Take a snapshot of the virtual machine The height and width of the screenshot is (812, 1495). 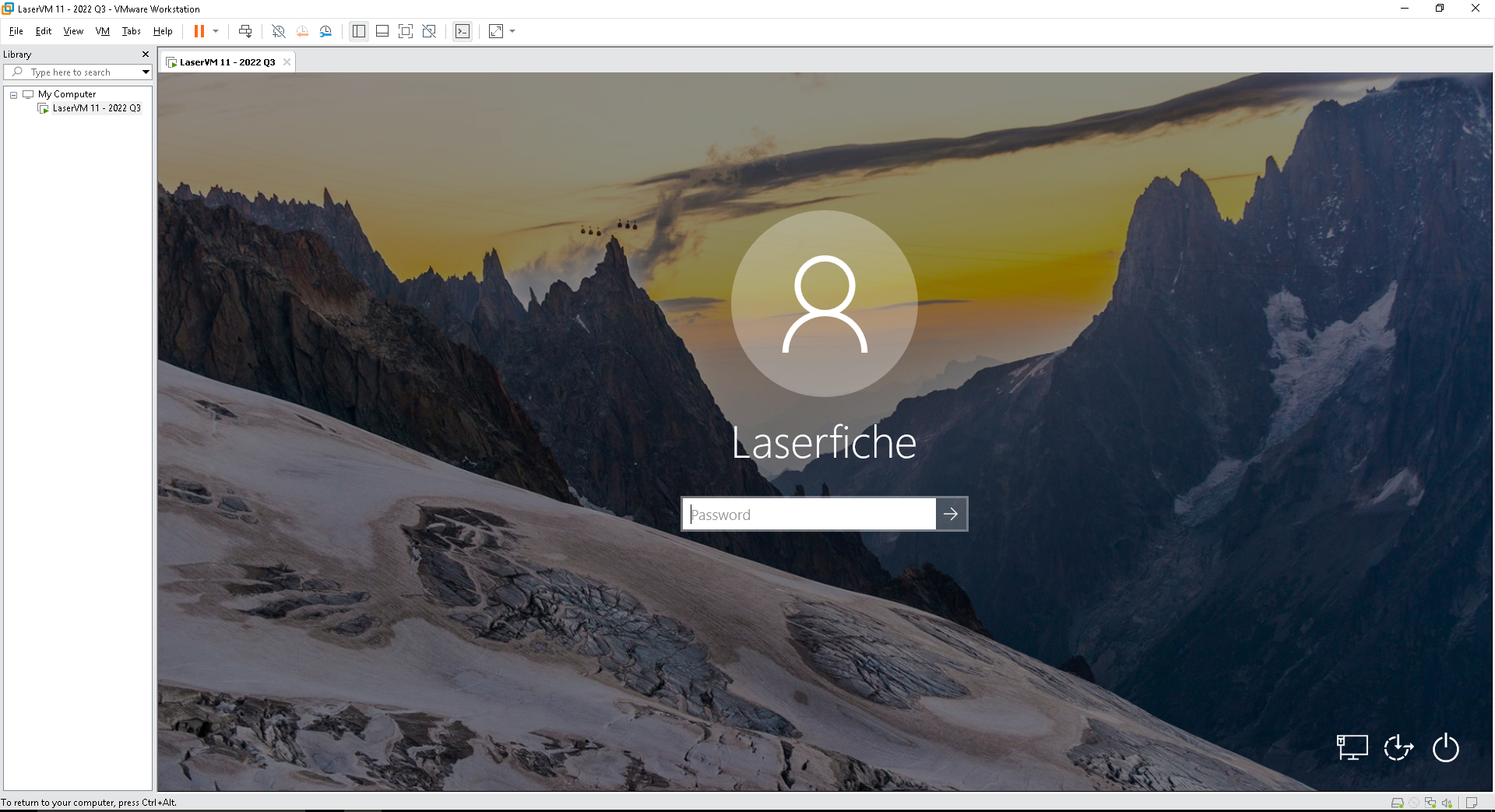[x=278, y=31]
